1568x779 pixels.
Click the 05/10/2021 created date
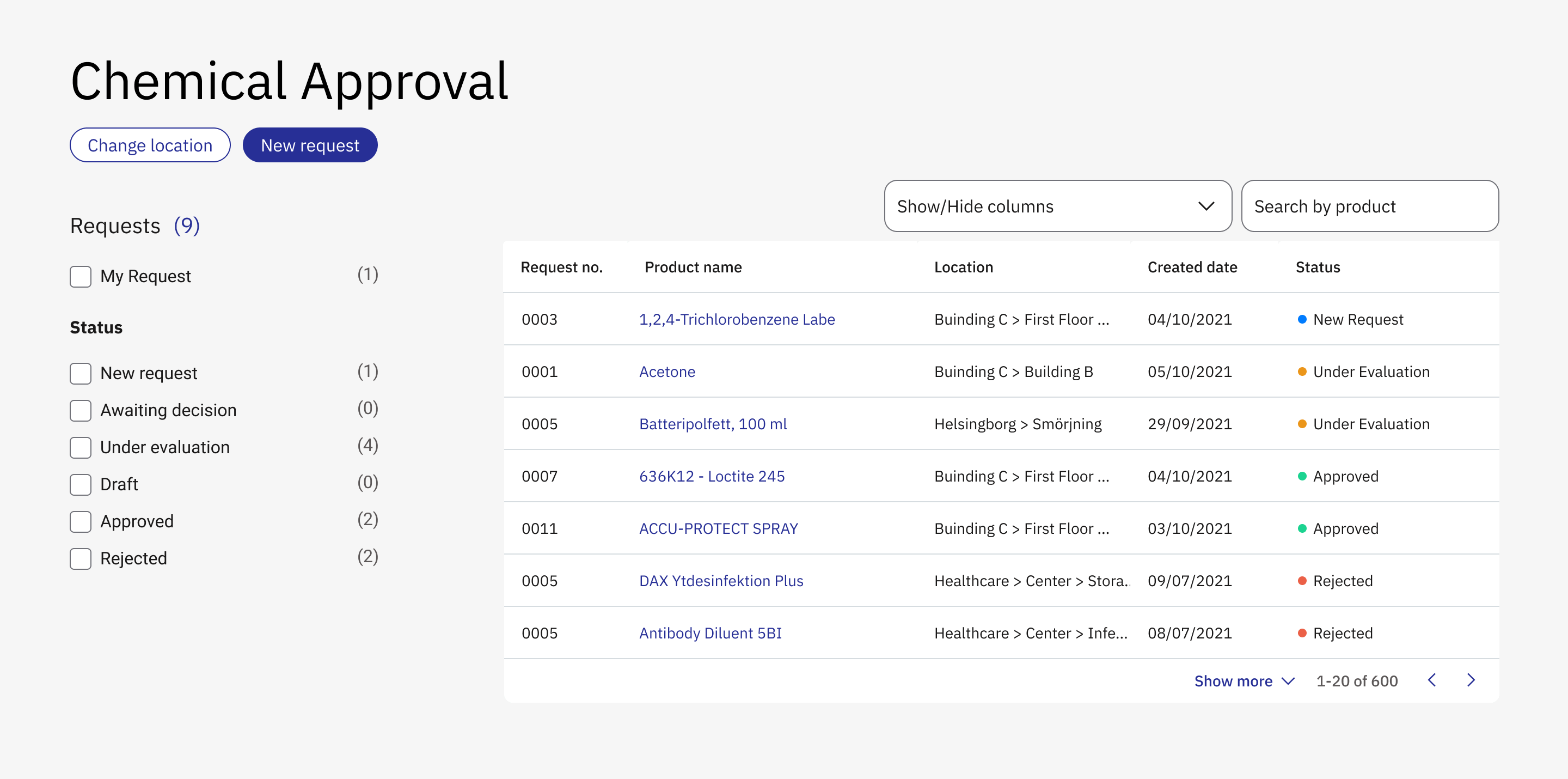pyautogui.click(x=1190, y=372)
